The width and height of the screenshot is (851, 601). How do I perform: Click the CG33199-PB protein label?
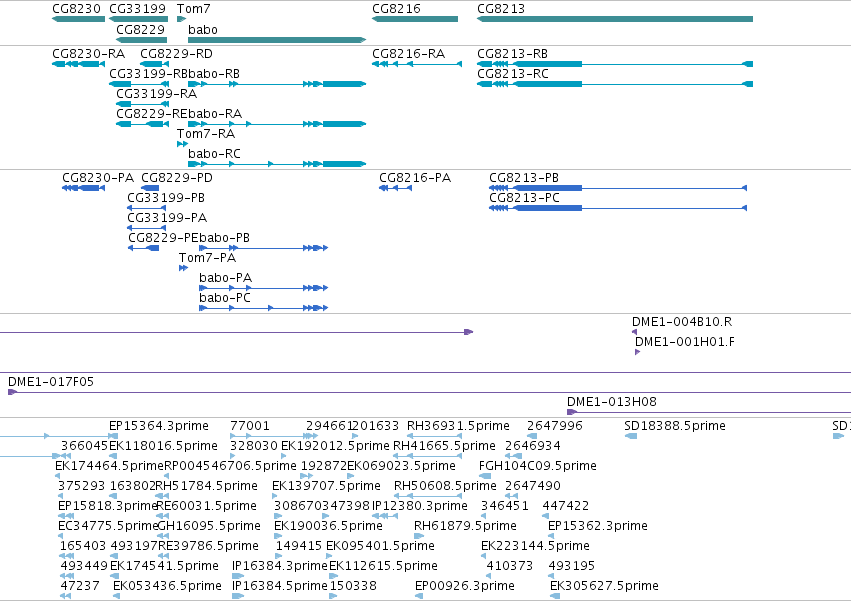pyautogui.click(x=166, y=198)
